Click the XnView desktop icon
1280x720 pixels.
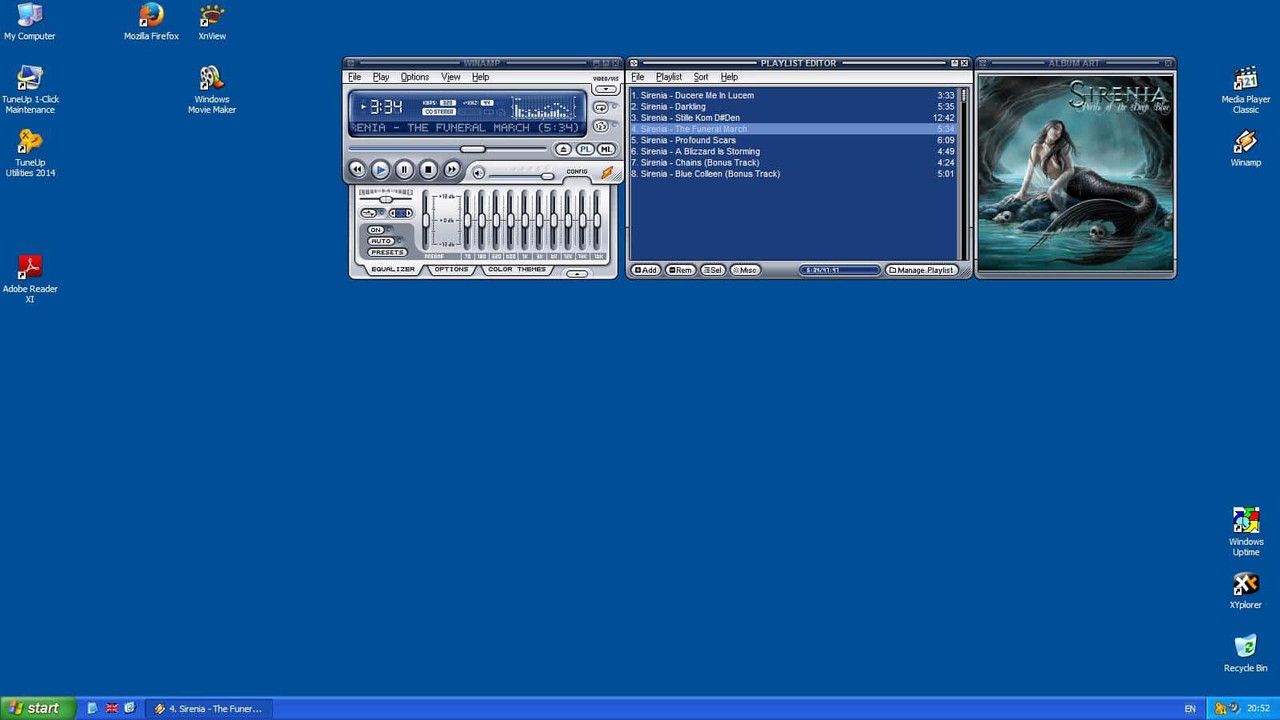coord(212,22)
